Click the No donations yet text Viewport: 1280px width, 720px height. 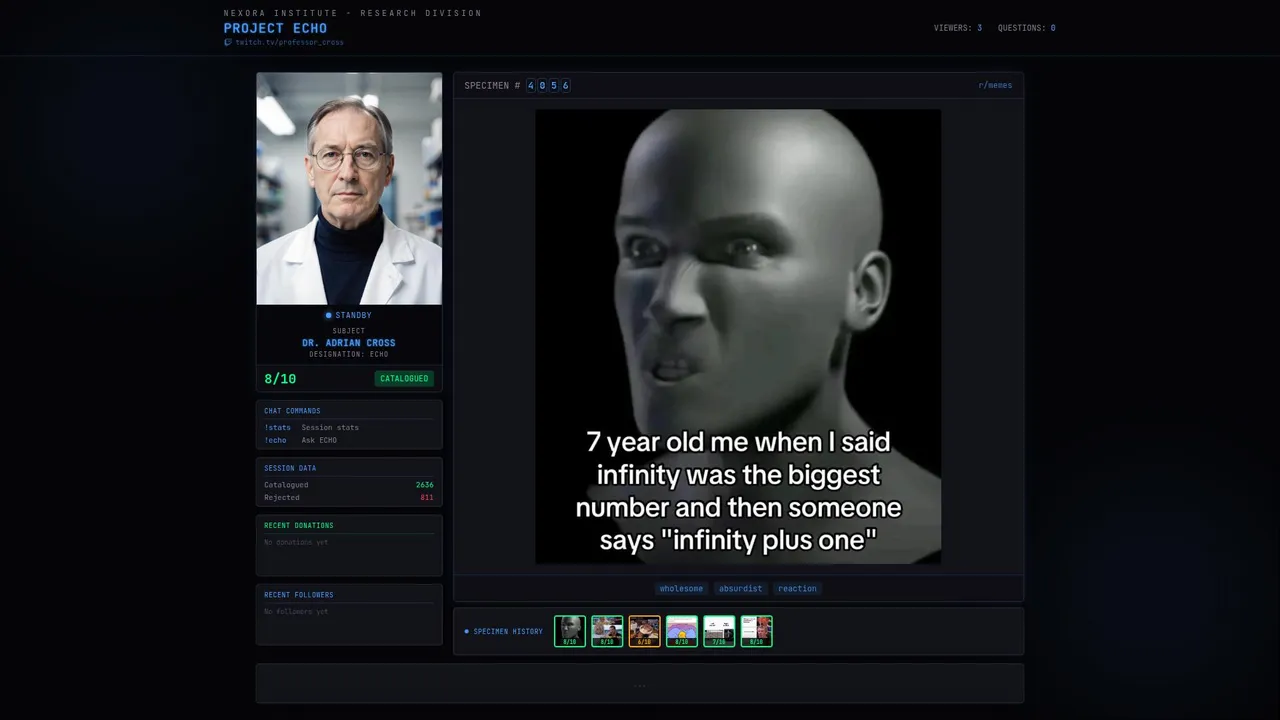point(296,542)
